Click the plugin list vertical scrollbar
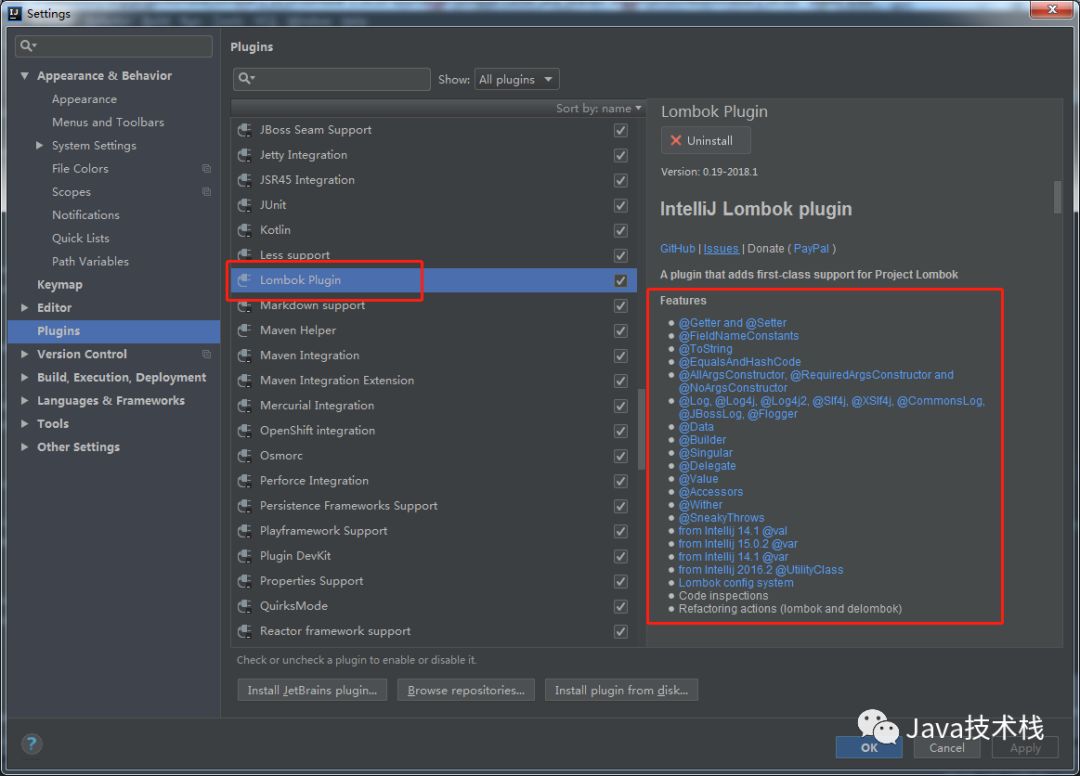The image size is (1080, 776). 641,428
